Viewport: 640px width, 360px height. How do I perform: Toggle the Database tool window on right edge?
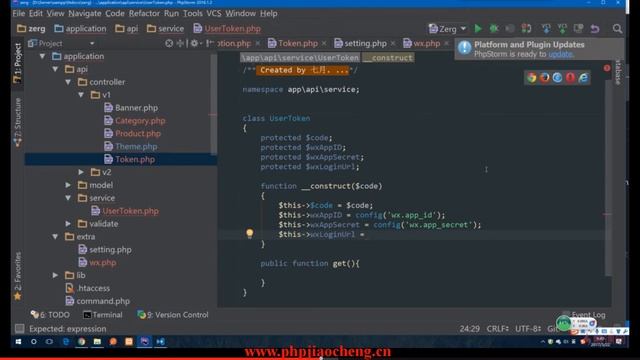pos(618,72)
